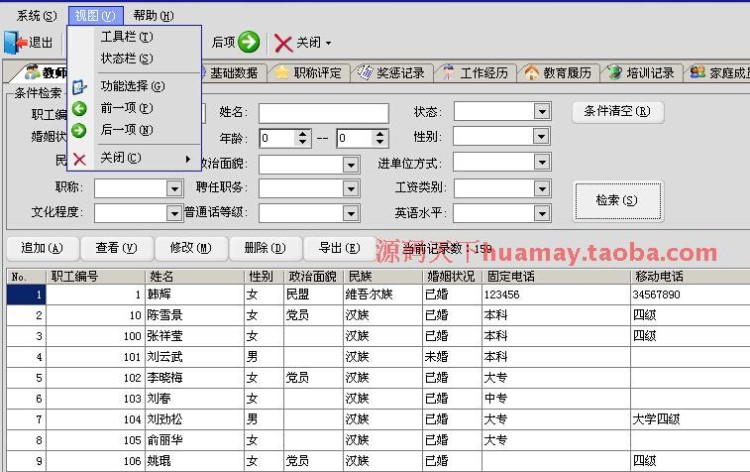Screen dimensions: 750x472
Task: Open the 聘任职务 dropdown
Action: (x=351, y=188)
